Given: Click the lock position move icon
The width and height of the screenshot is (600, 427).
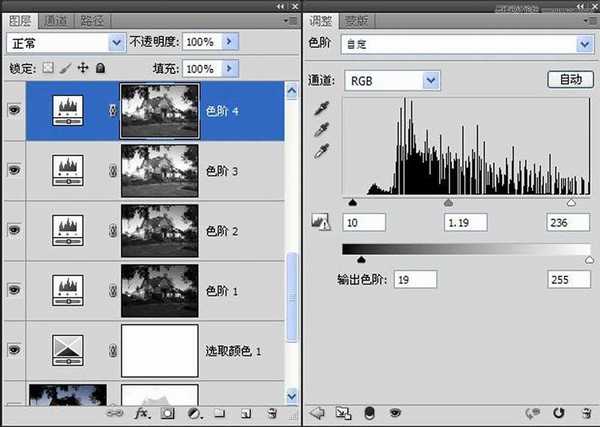Looking at the screenshot, I should coord(82,69).
